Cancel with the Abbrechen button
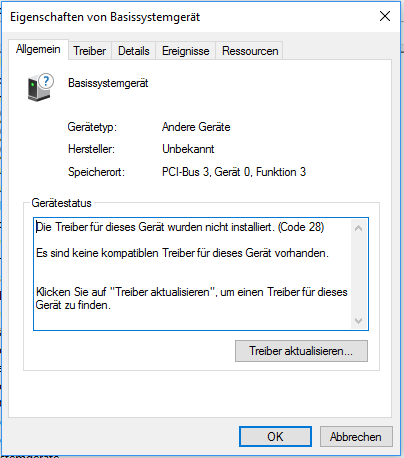The width and height of the screenshot is (404, 458). [356, 437]
